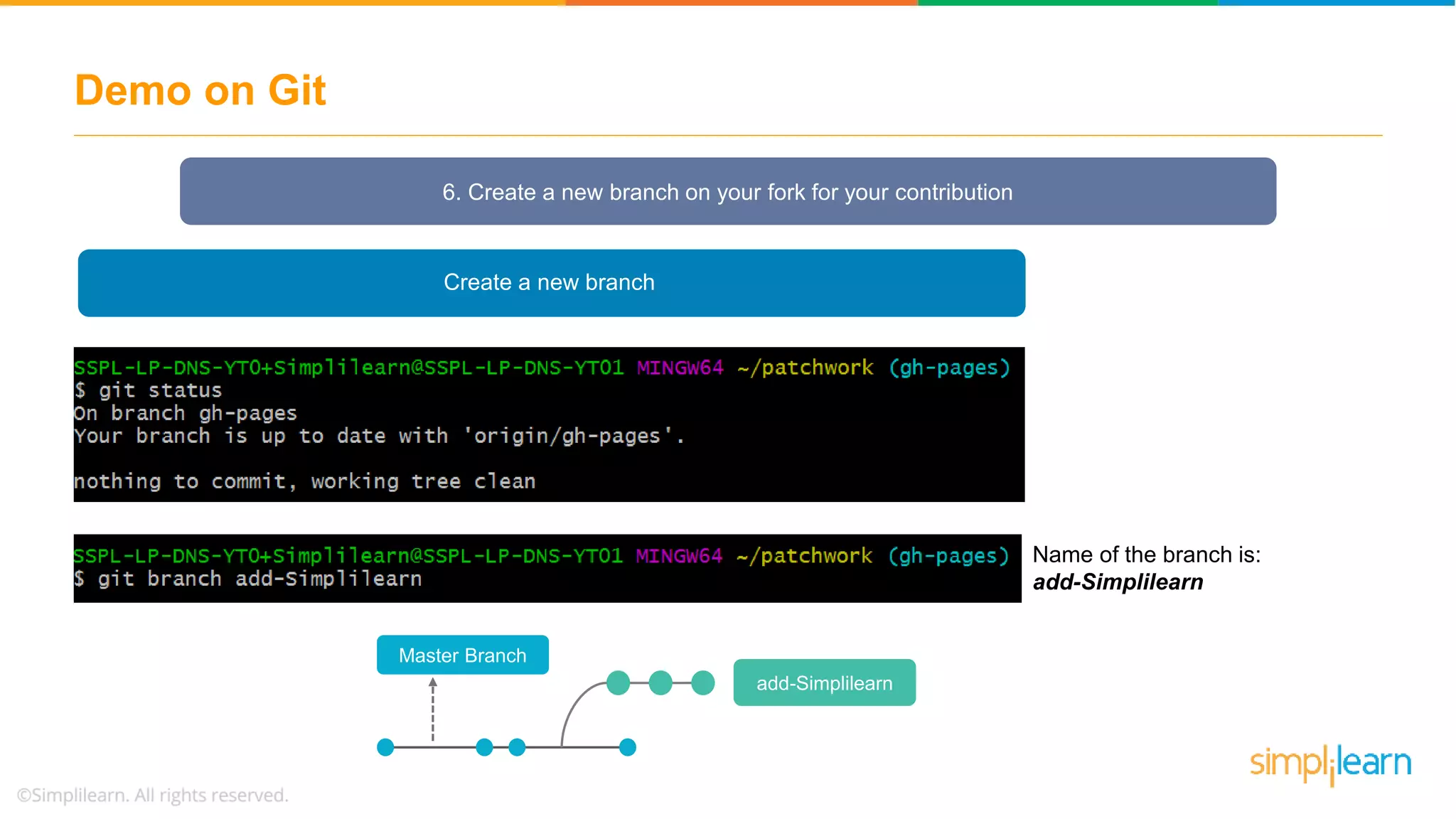Click the '$ git branch add-Simplilearn' command
1456x819 pixels.
[x=248, y=579]
